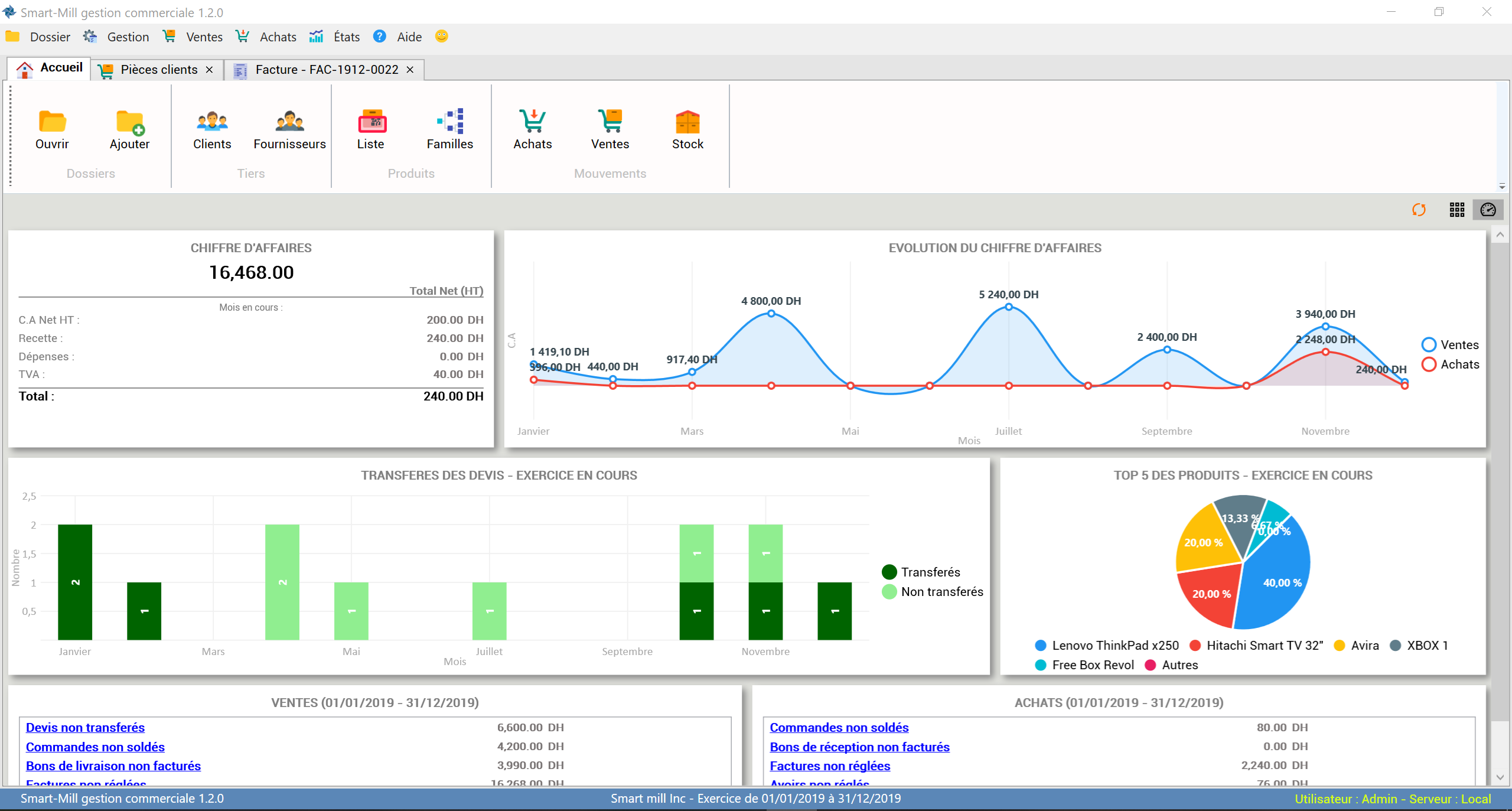This screenshot has height=811, width=1512.
Task: Toggle Non transferés series in legend
Action: tap(933, 592)
